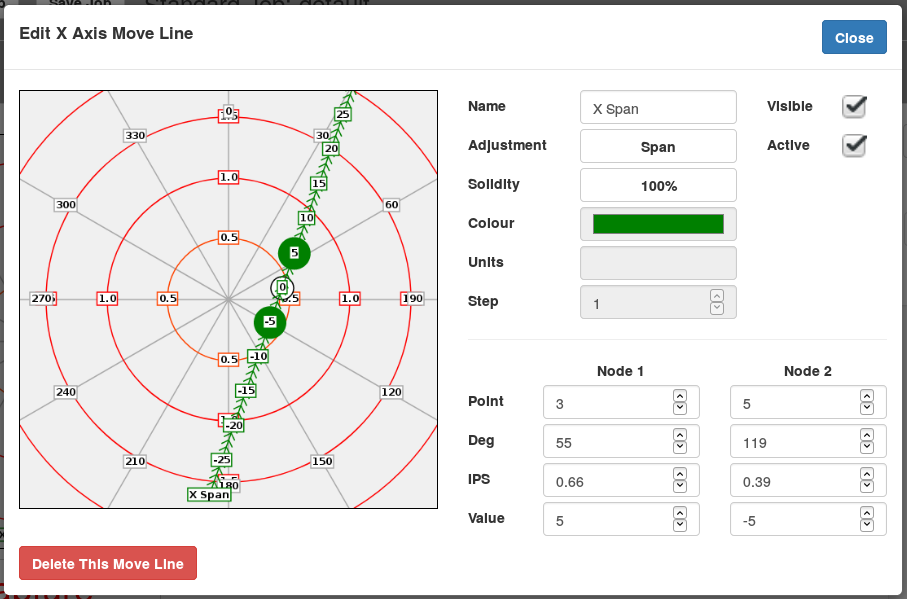907x599 pixels.
Task: Toggle the Active checkbox
Action: (853, 145)
